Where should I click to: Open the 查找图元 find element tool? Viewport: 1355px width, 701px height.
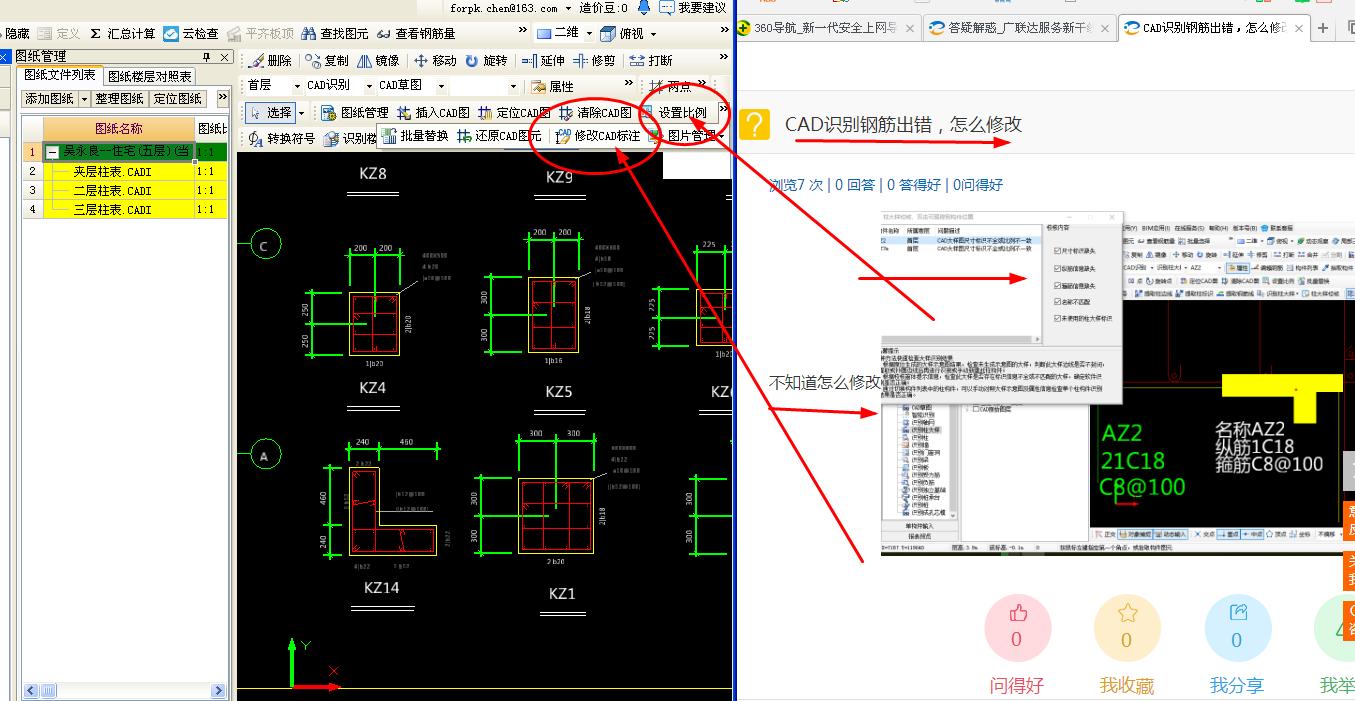pos(336,33)
